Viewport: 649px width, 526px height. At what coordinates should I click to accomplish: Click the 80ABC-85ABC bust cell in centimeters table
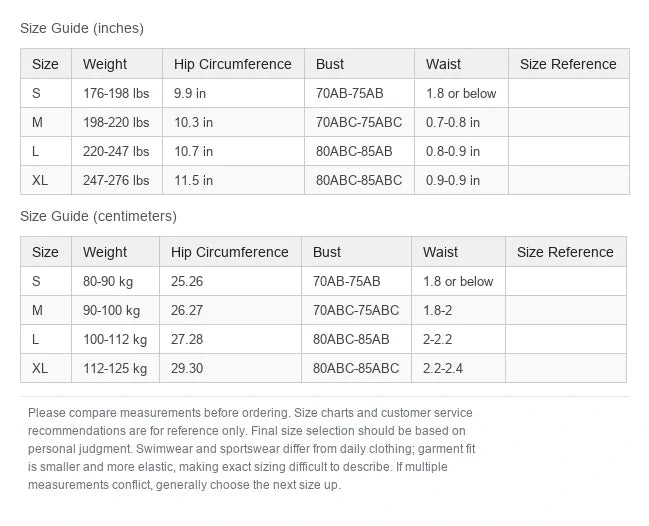tap(356, 368)
